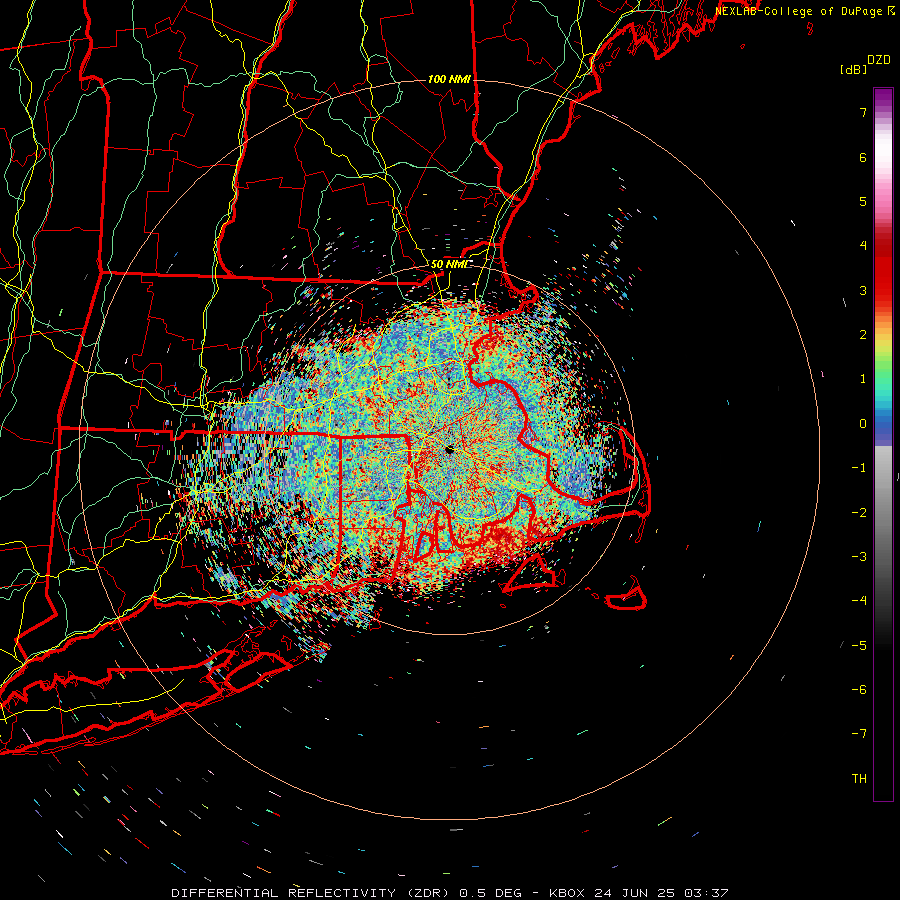
Task: Click the [dB] units label
Action: tap(853, 69)
